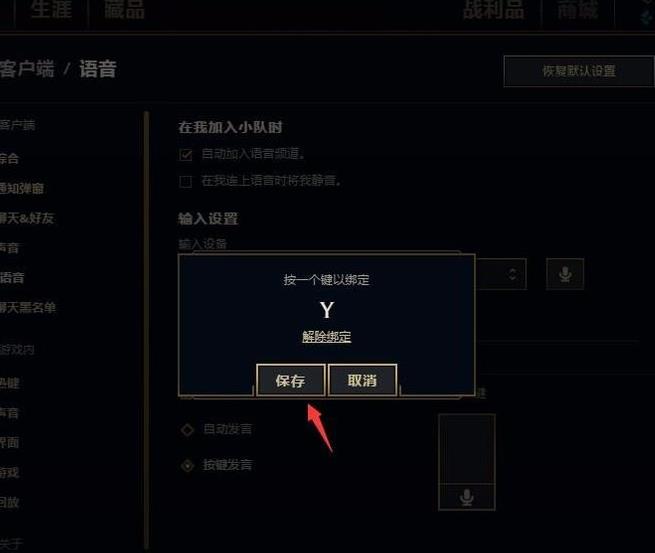This screenshot has height=553, width=655.
Task: Click 保存 to save the key binding
Action: coord(291,380)
